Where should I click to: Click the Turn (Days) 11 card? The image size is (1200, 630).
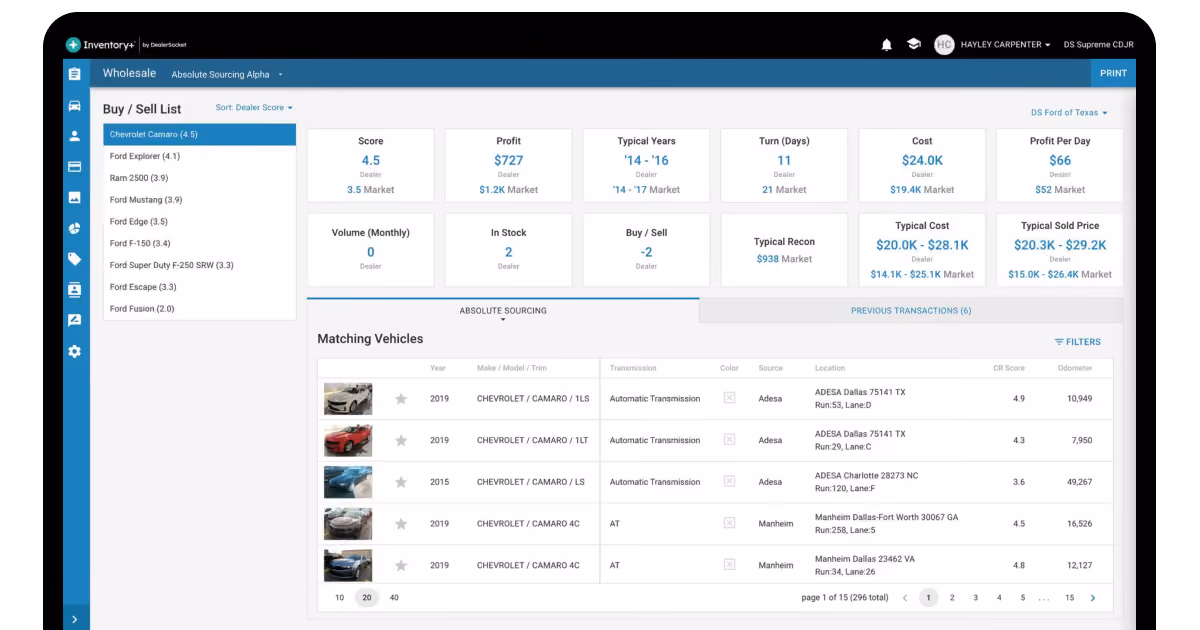click(x=784, y=165)
